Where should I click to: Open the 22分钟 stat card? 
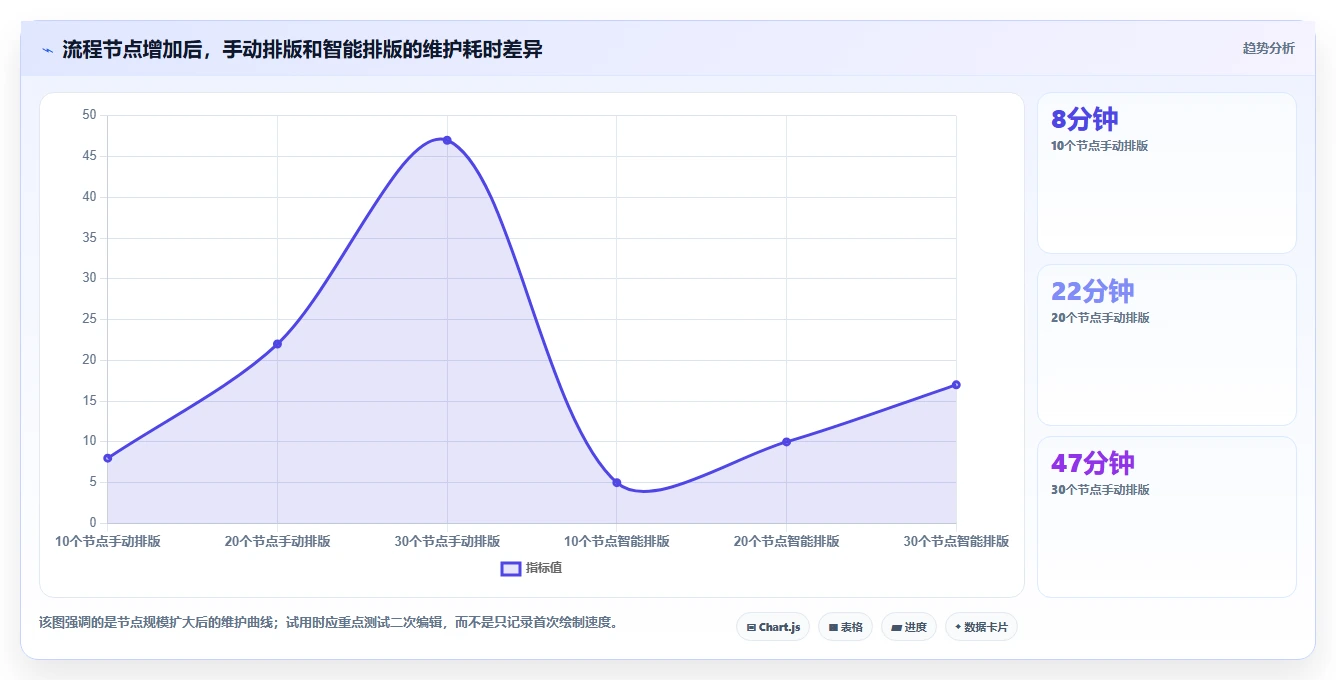[x=1167, y=345]
